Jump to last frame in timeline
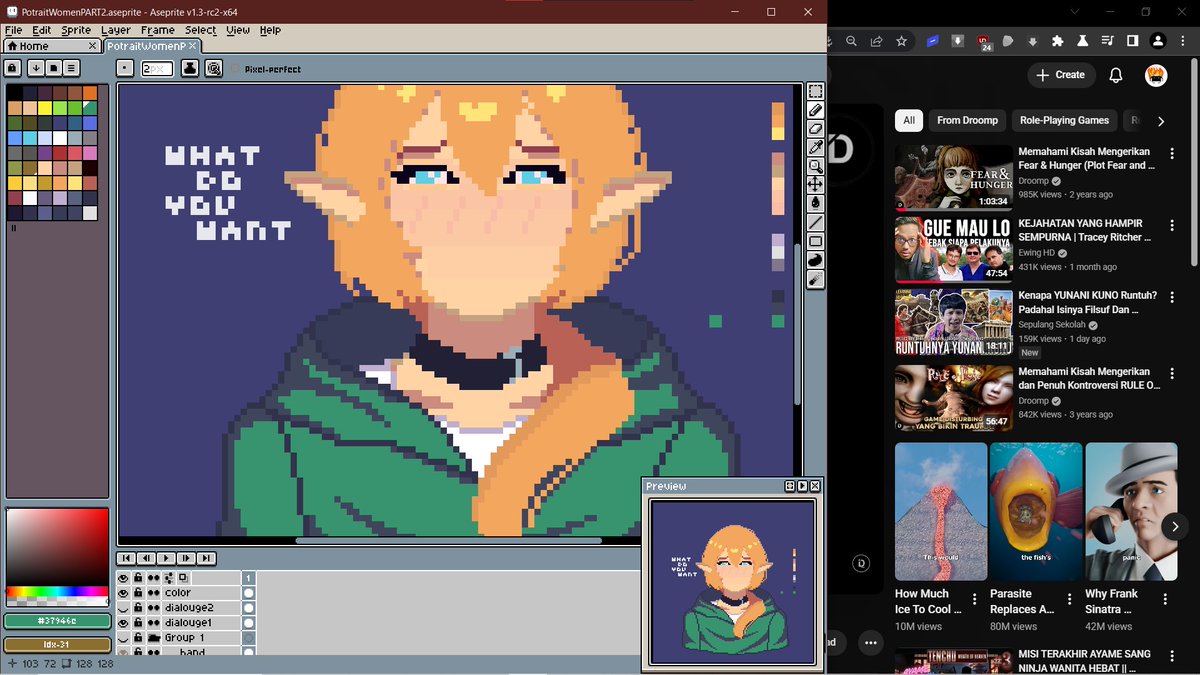This screenshot has width=1200, height=675. (206, 558)
